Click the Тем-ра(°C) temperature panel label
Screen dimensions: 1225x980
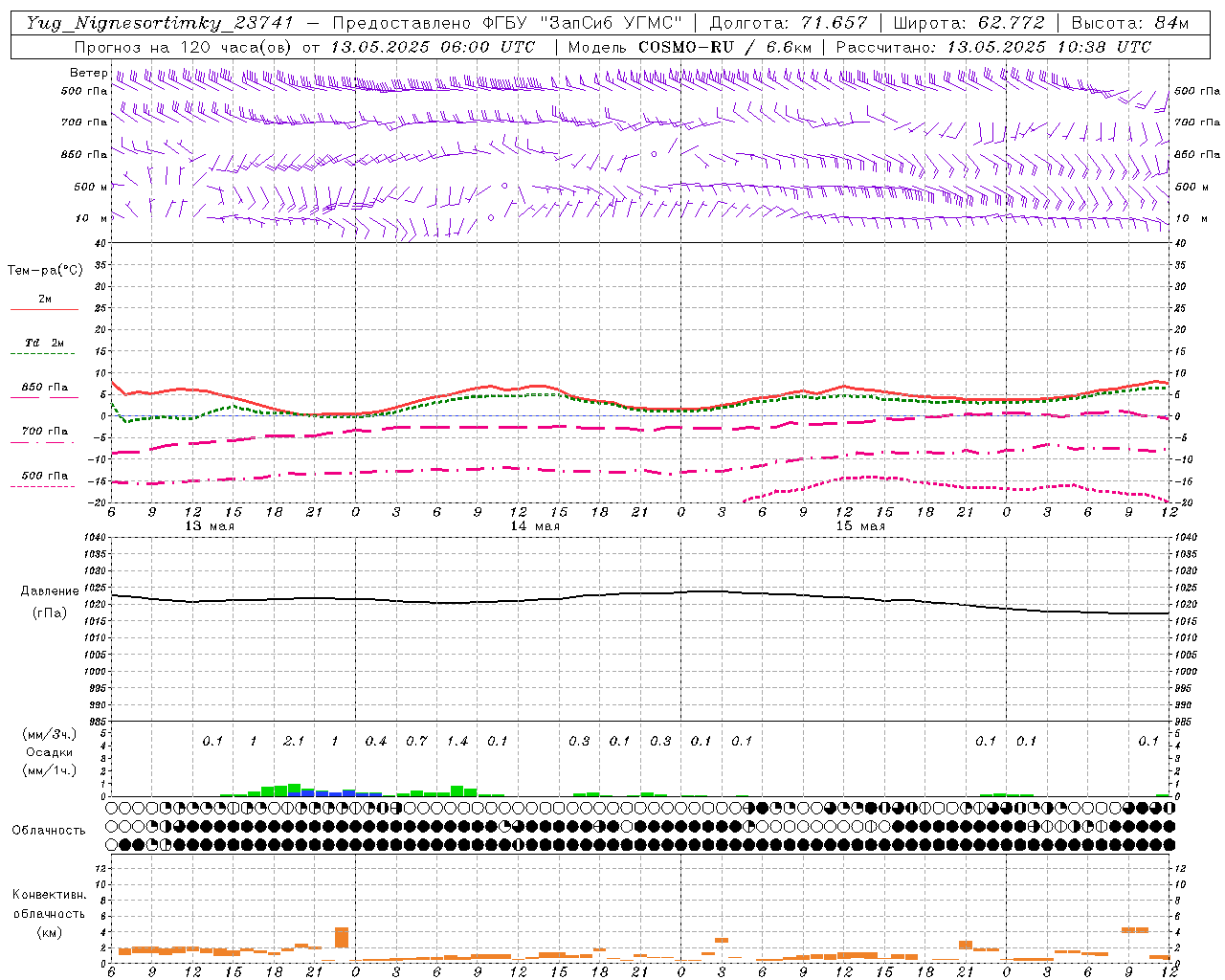coord(45,271)
